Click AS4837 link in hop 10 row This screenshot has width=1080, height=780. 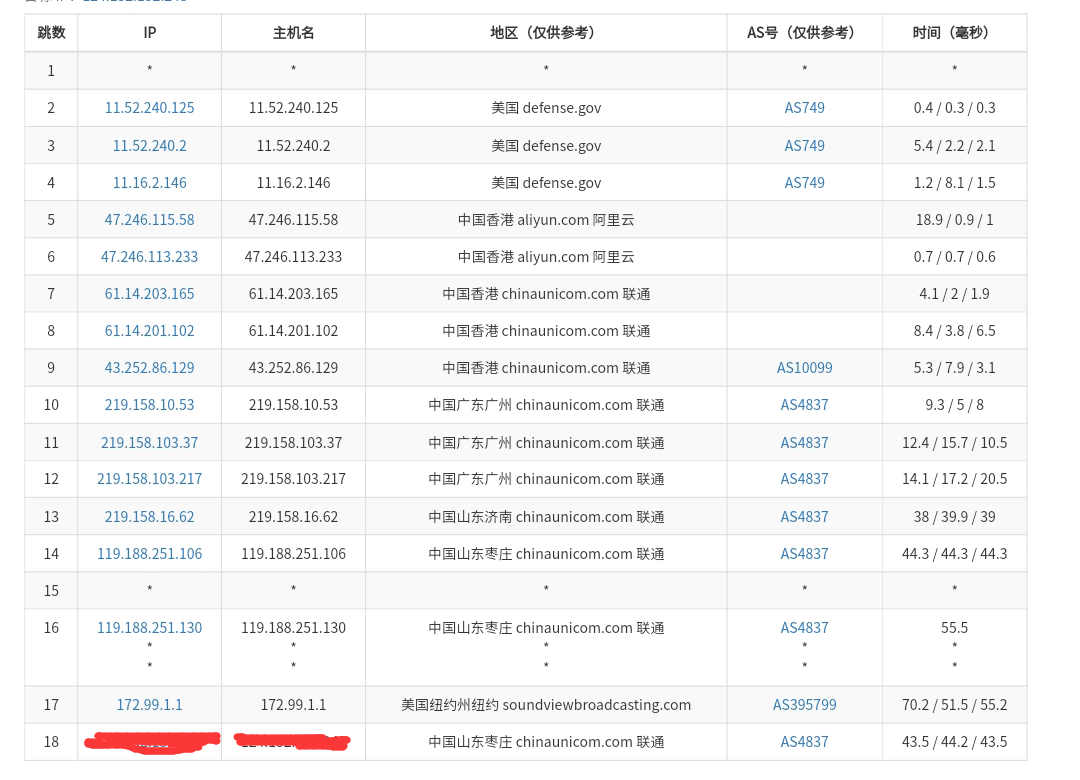pyautogui.click(x=804, y=405)
